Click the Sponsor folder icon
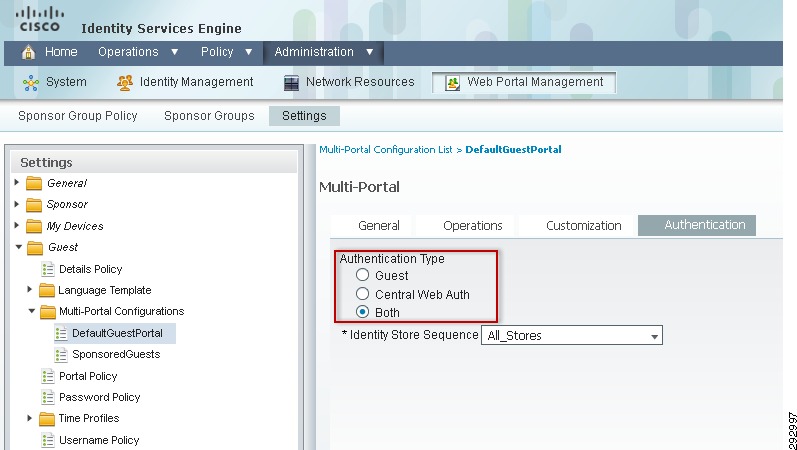The height and width of the screenshot is (450, 797). [x=34, y=204]
